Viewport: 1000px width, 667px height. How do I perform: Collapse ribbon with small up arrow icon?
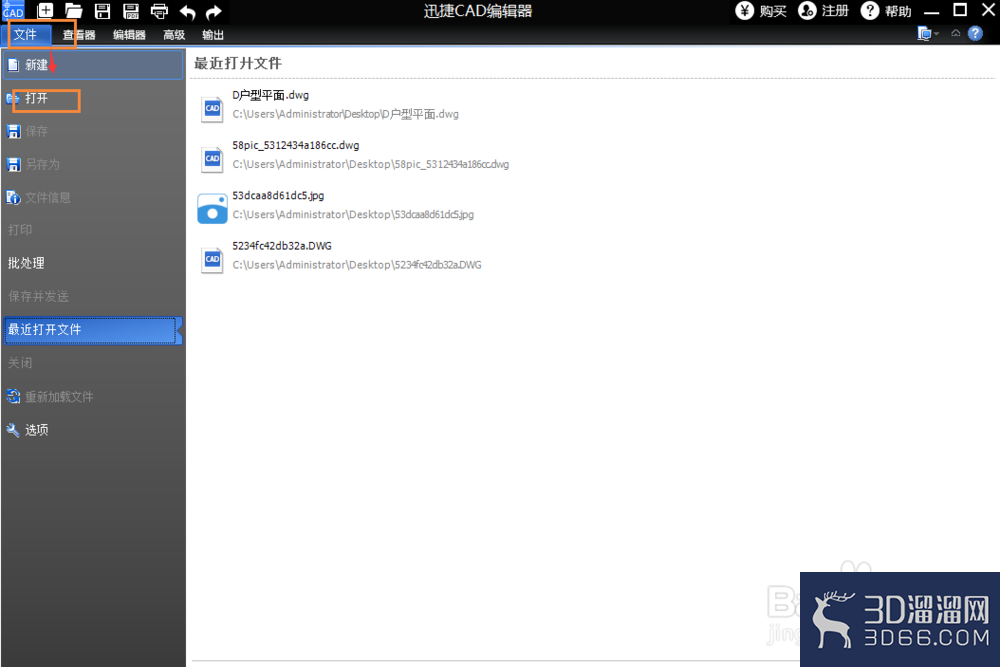click(x=955, y=33)
